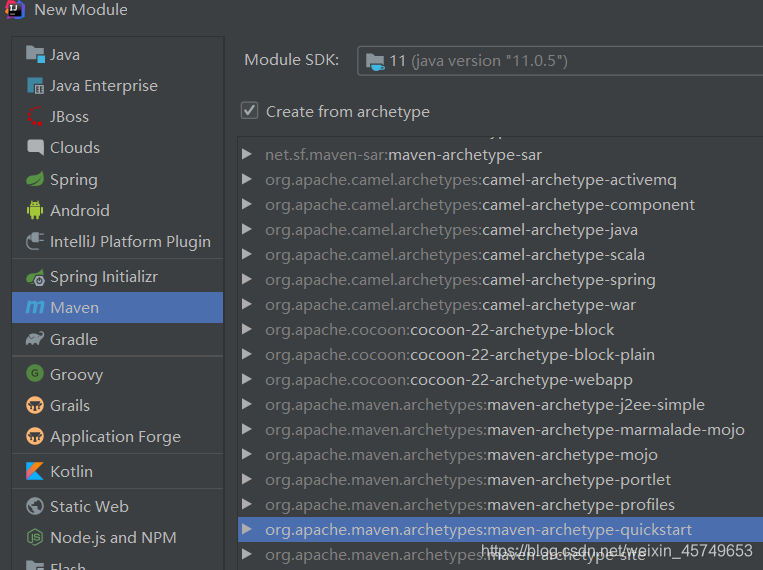Select Java Enterprise module type
763x570 pixels.
click(117, 86)
